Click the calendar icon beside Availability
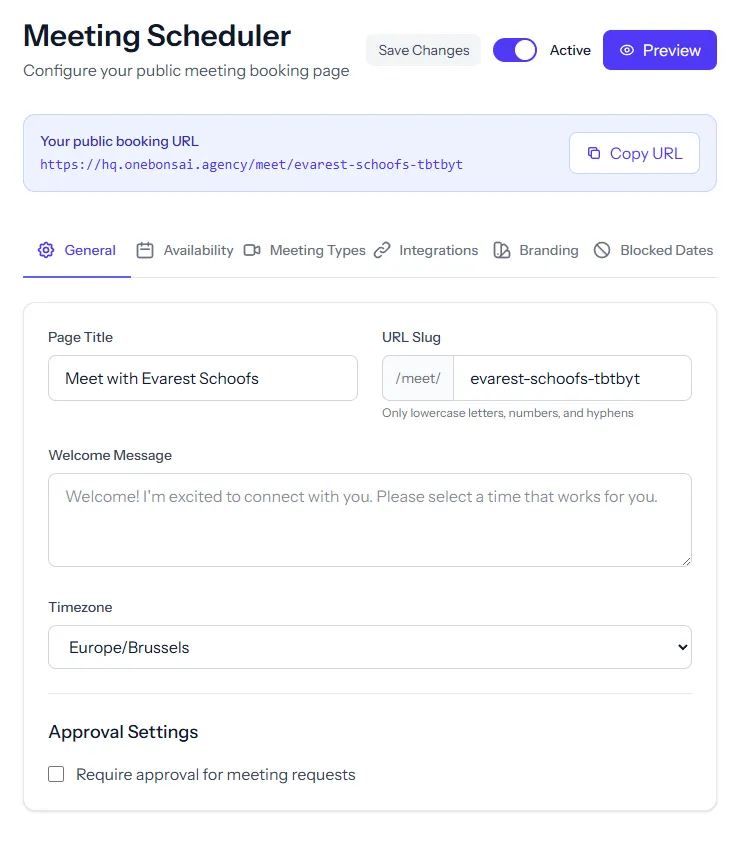739x841 pixels. [143, 250]
